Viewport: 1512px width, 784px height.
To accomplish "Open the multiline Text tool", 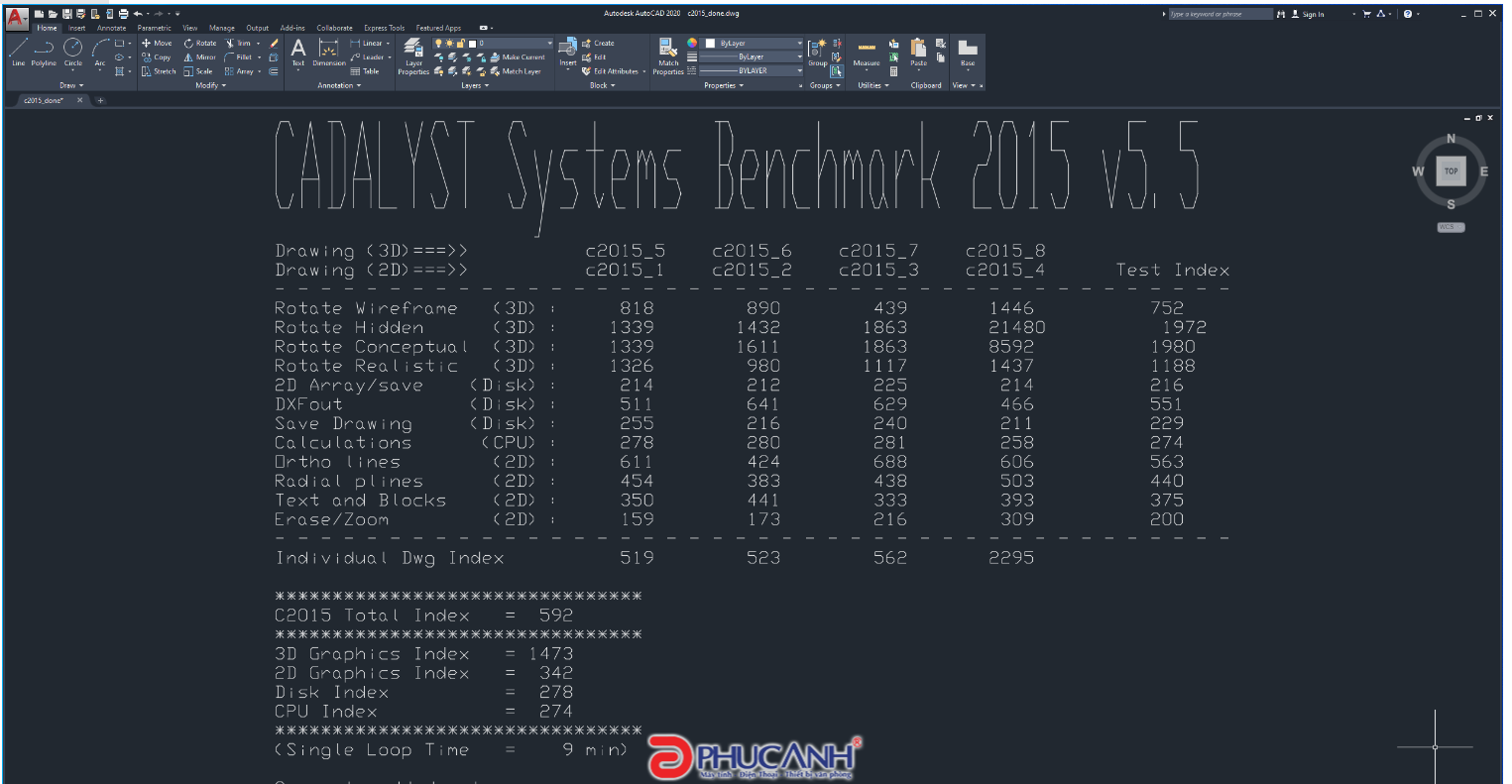I will (298, 53).
